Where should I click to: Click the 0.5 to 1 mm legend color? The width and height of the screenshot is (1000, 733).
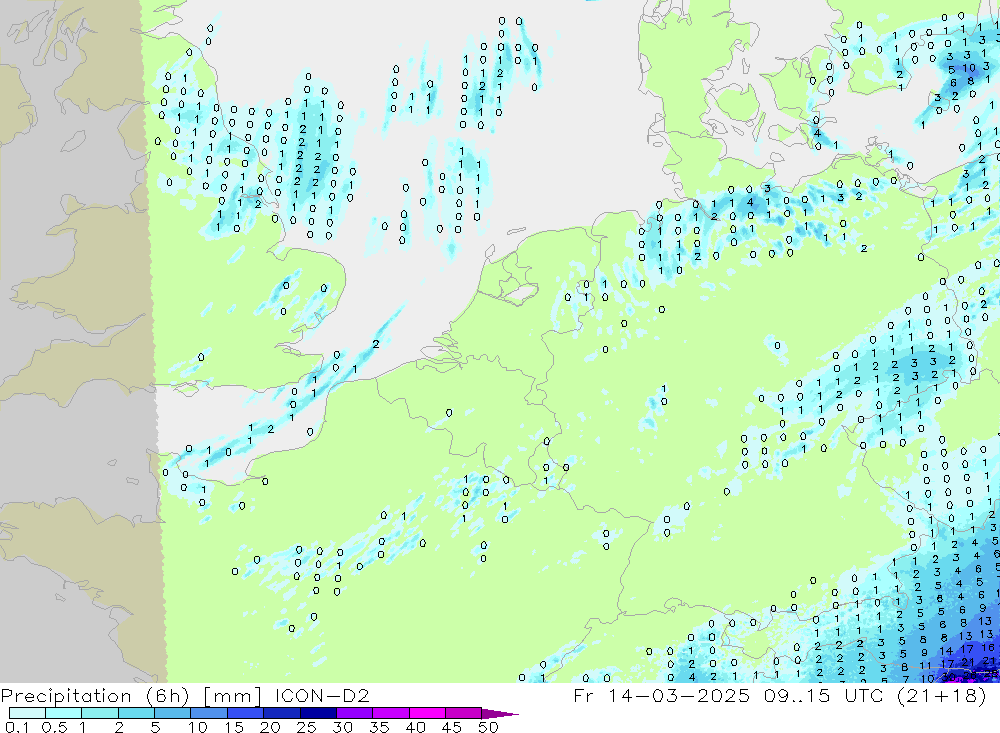63,713
